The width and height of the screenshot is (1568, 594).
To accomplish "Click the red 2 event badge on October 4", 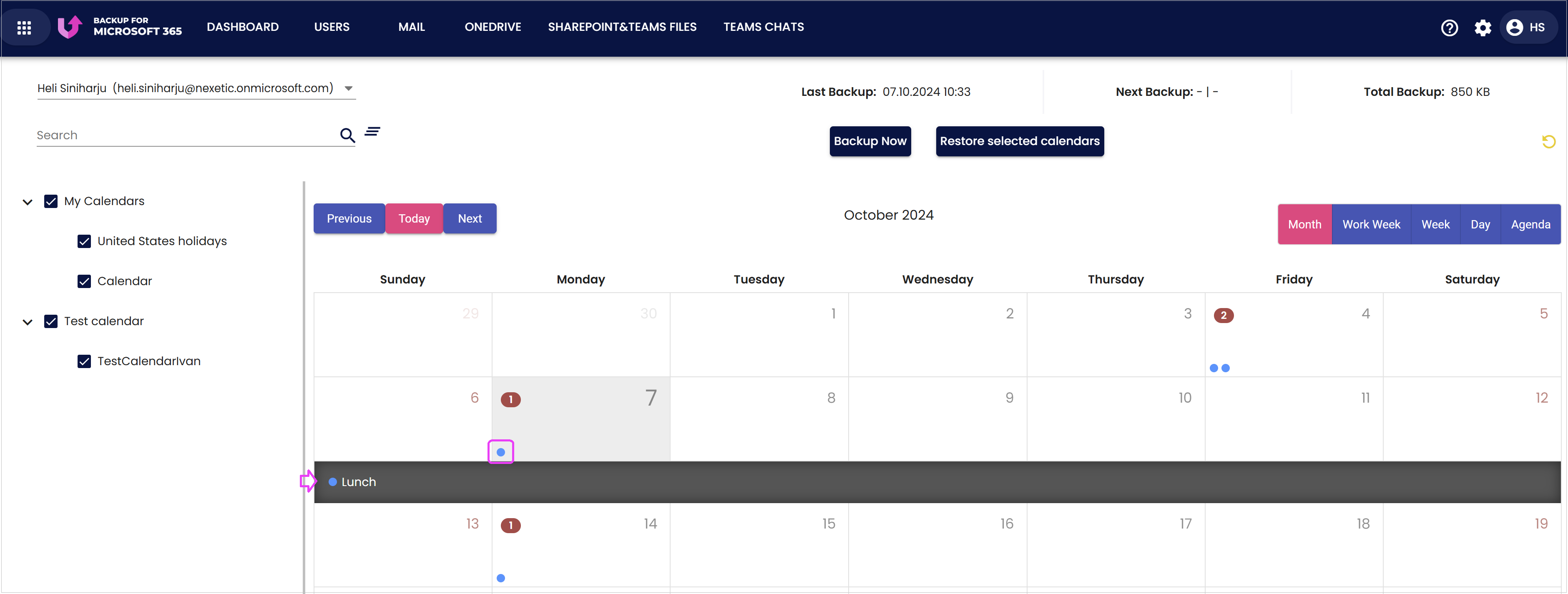I will pyautogui.click(x=1224, y=315).
